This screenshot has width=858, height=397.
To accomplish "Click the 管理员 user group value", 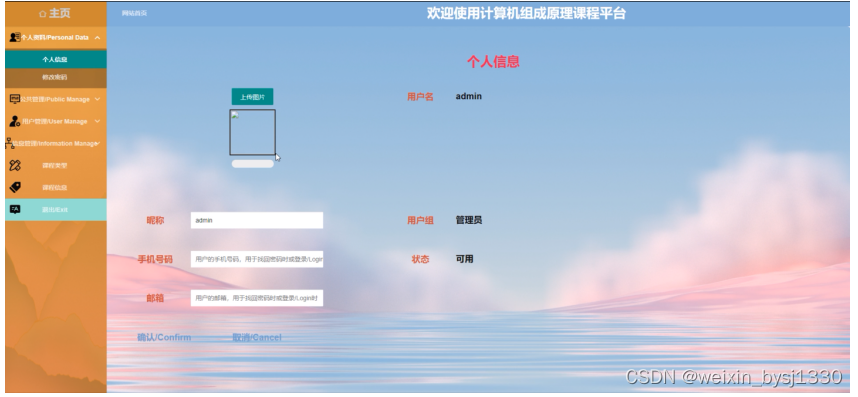I will [x=468, y=220].
